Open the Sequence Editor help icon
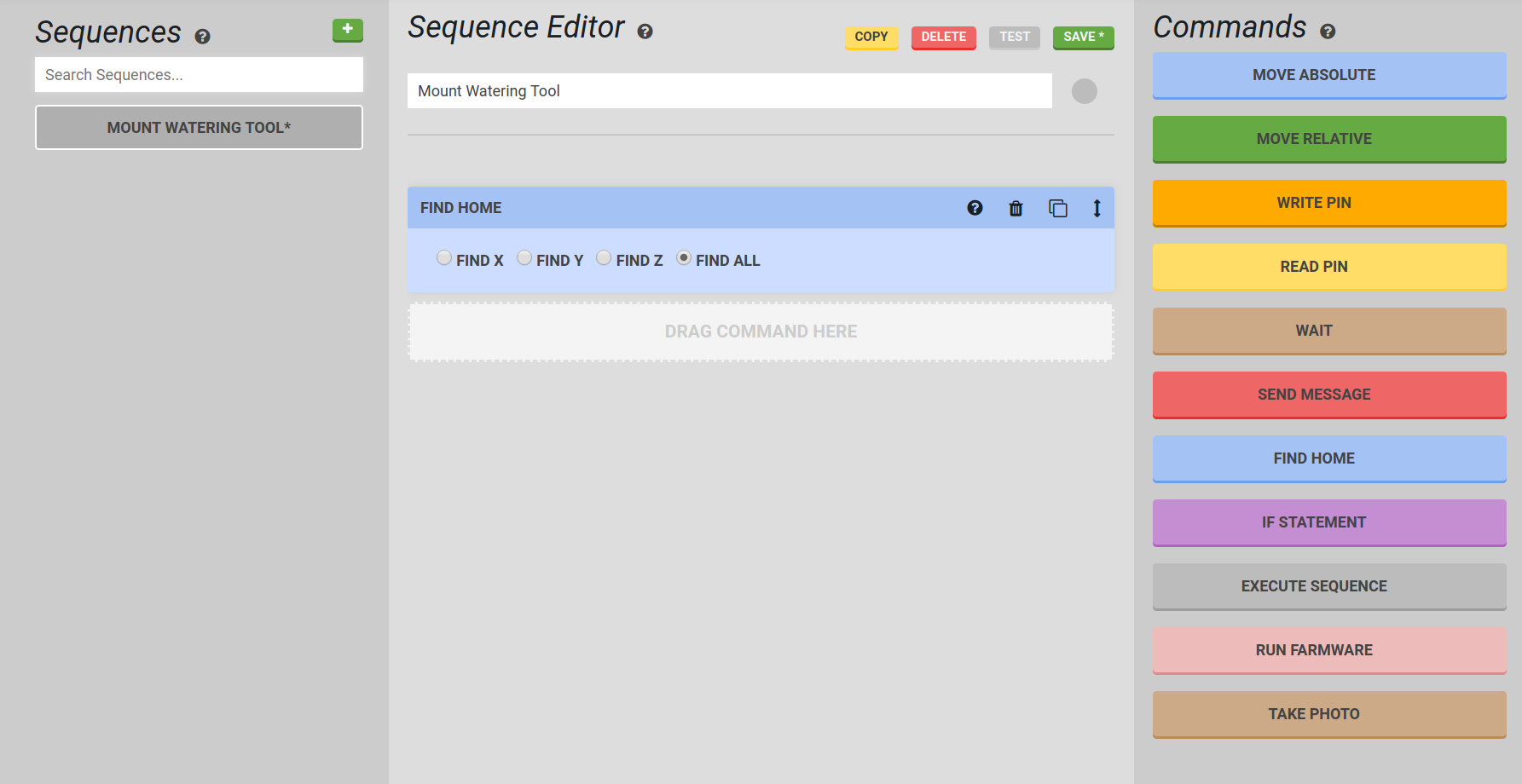Image resolution: width=1522 pixels, height=784 pixels. tap(645, 31)
